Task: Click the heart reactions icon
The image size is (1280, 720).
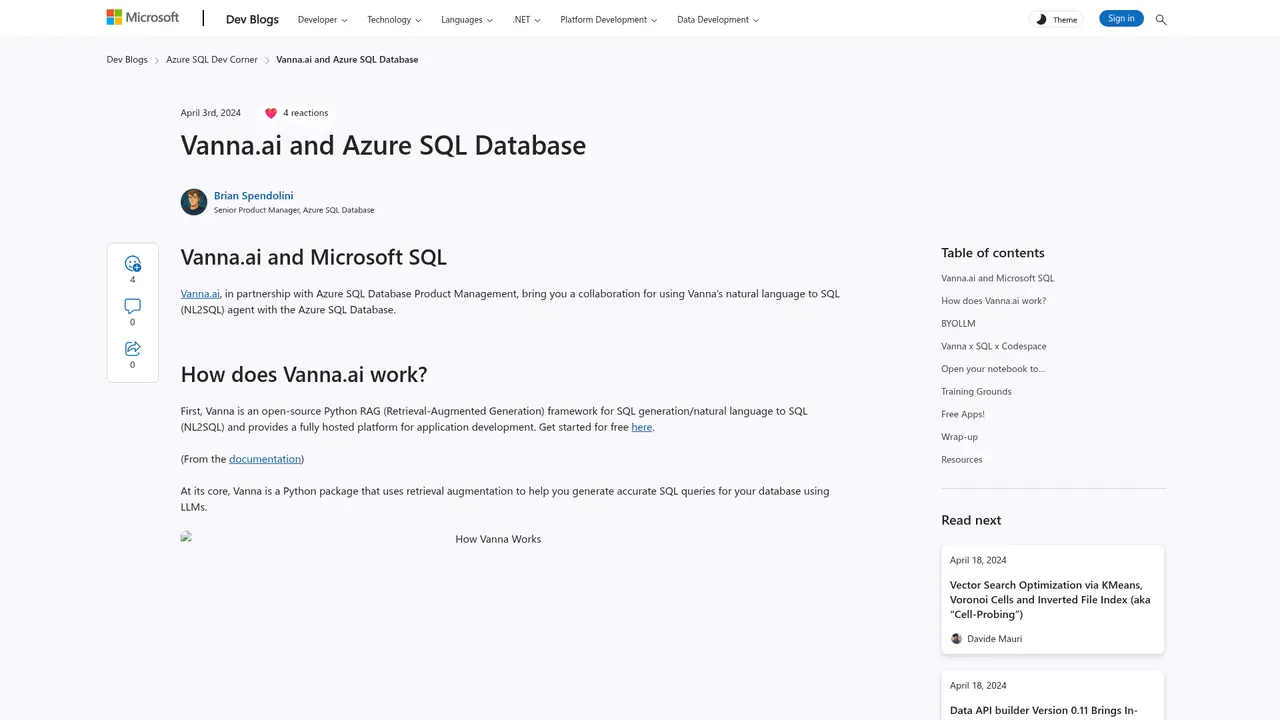Action: (x=271, y=113)
